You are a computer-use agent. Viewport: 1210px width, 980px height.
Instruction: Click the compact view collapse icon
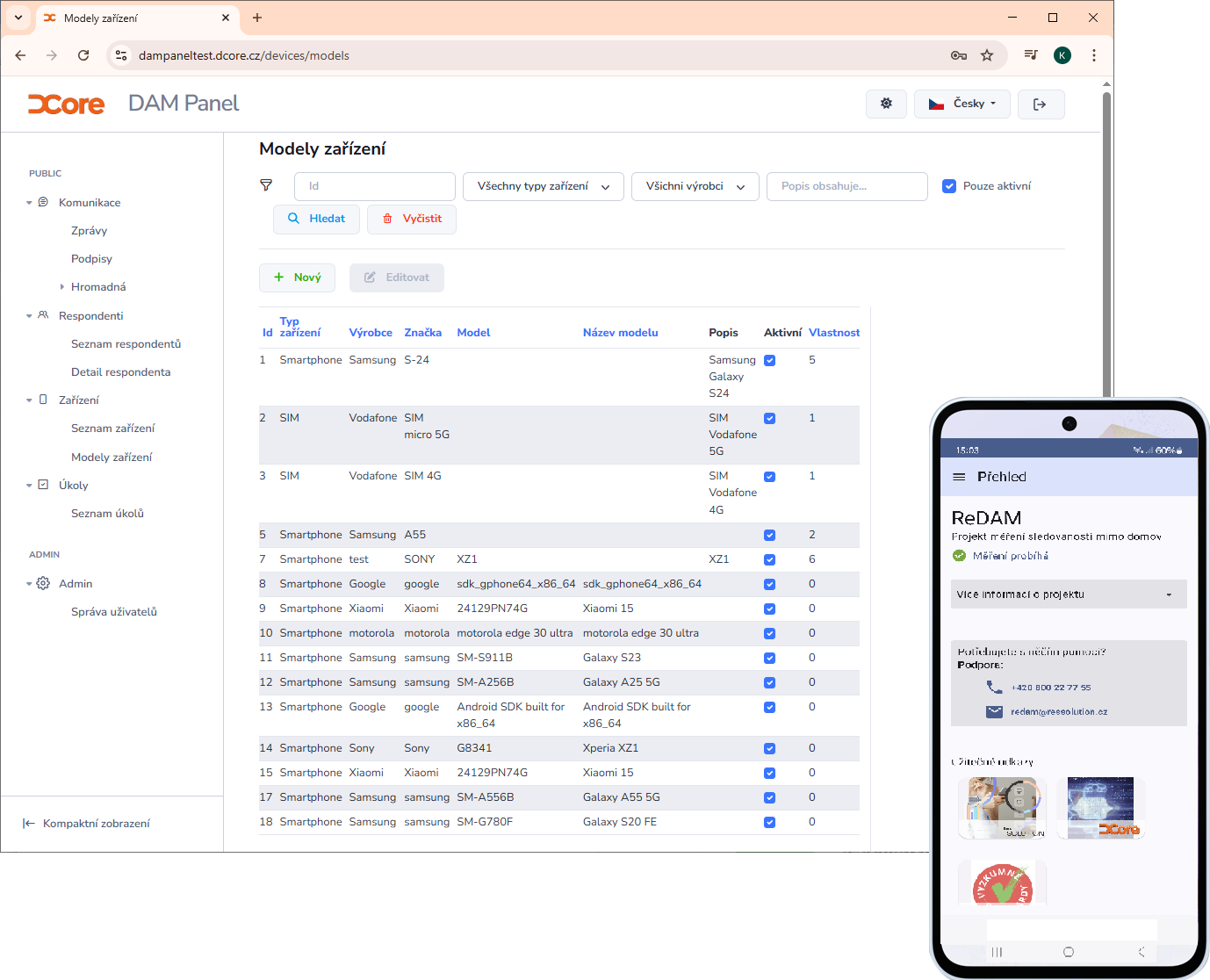click(x=29, y=823)
